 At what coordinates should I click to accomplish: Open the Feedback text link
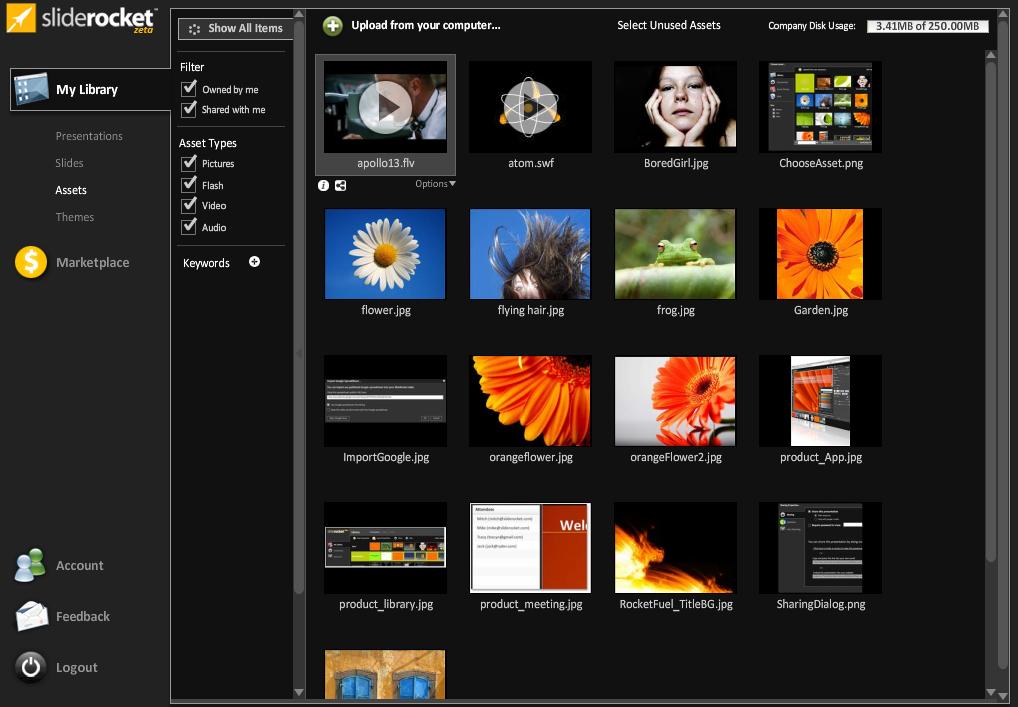click(x=82, y=617)
